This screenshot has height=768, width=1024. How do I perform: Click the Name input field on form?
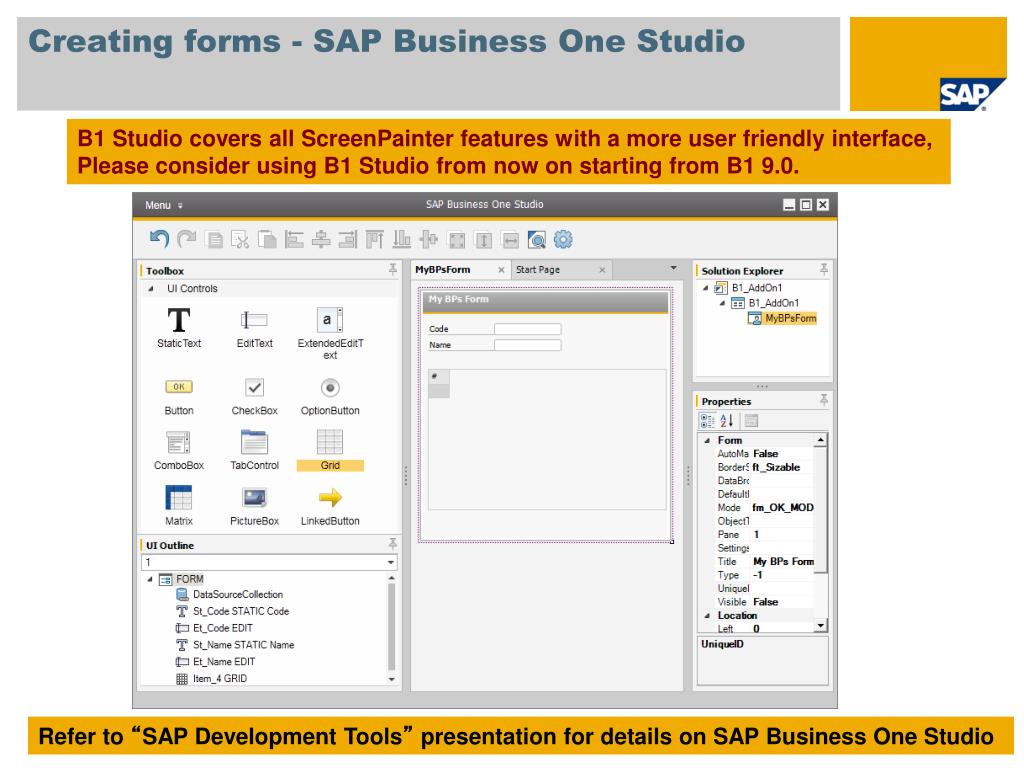click(x=527, y=345)
